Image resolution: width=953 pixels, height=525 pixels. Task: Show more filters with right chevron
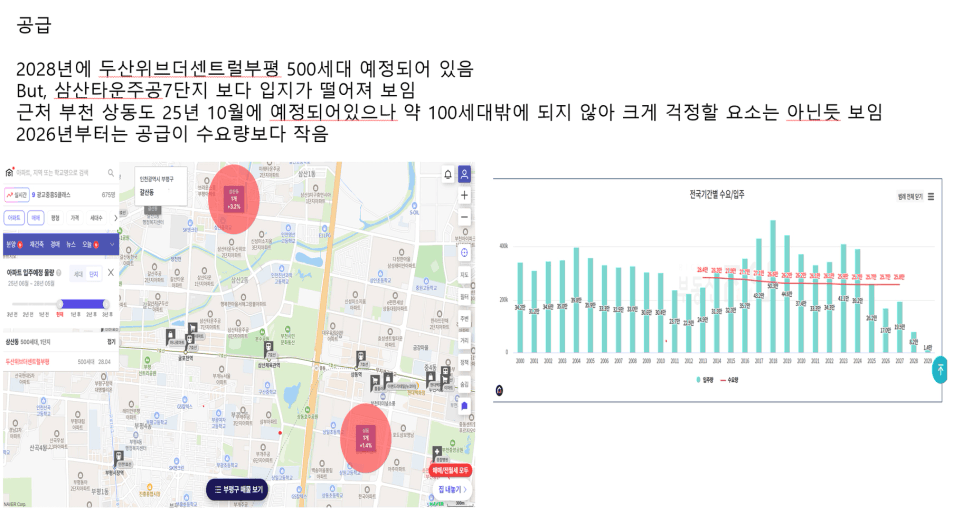pos(115,218)
